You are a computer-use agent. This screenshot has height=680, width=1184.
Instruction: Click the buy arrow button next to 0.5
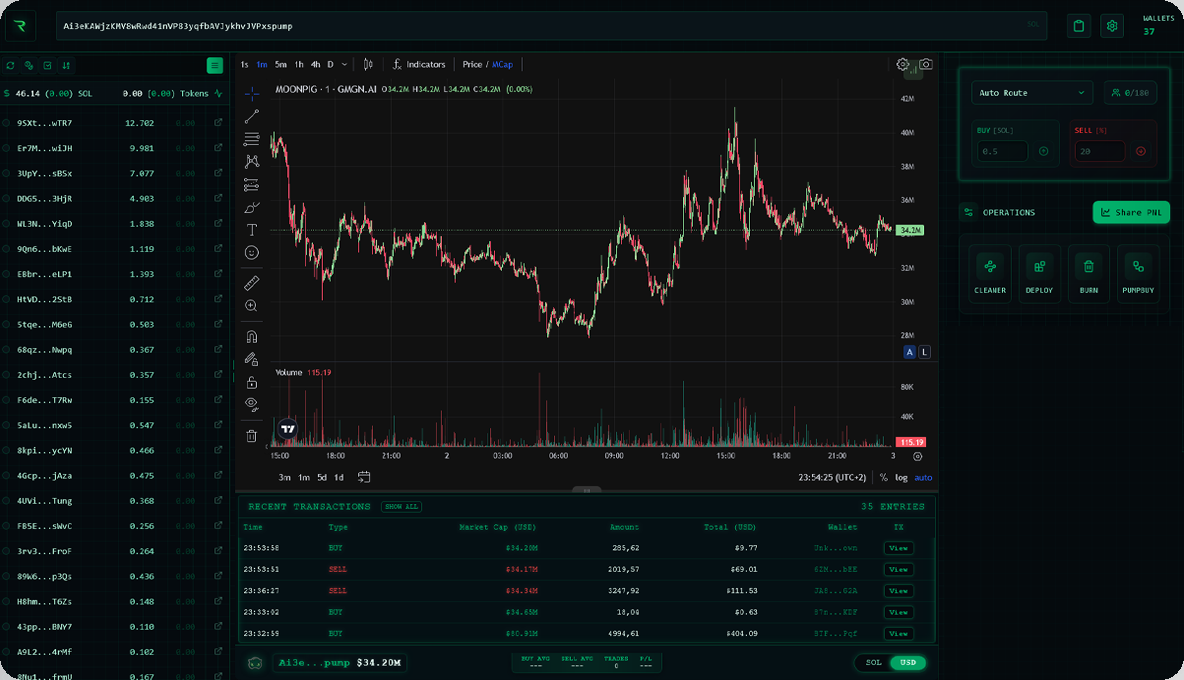(x=1044, y=151)
